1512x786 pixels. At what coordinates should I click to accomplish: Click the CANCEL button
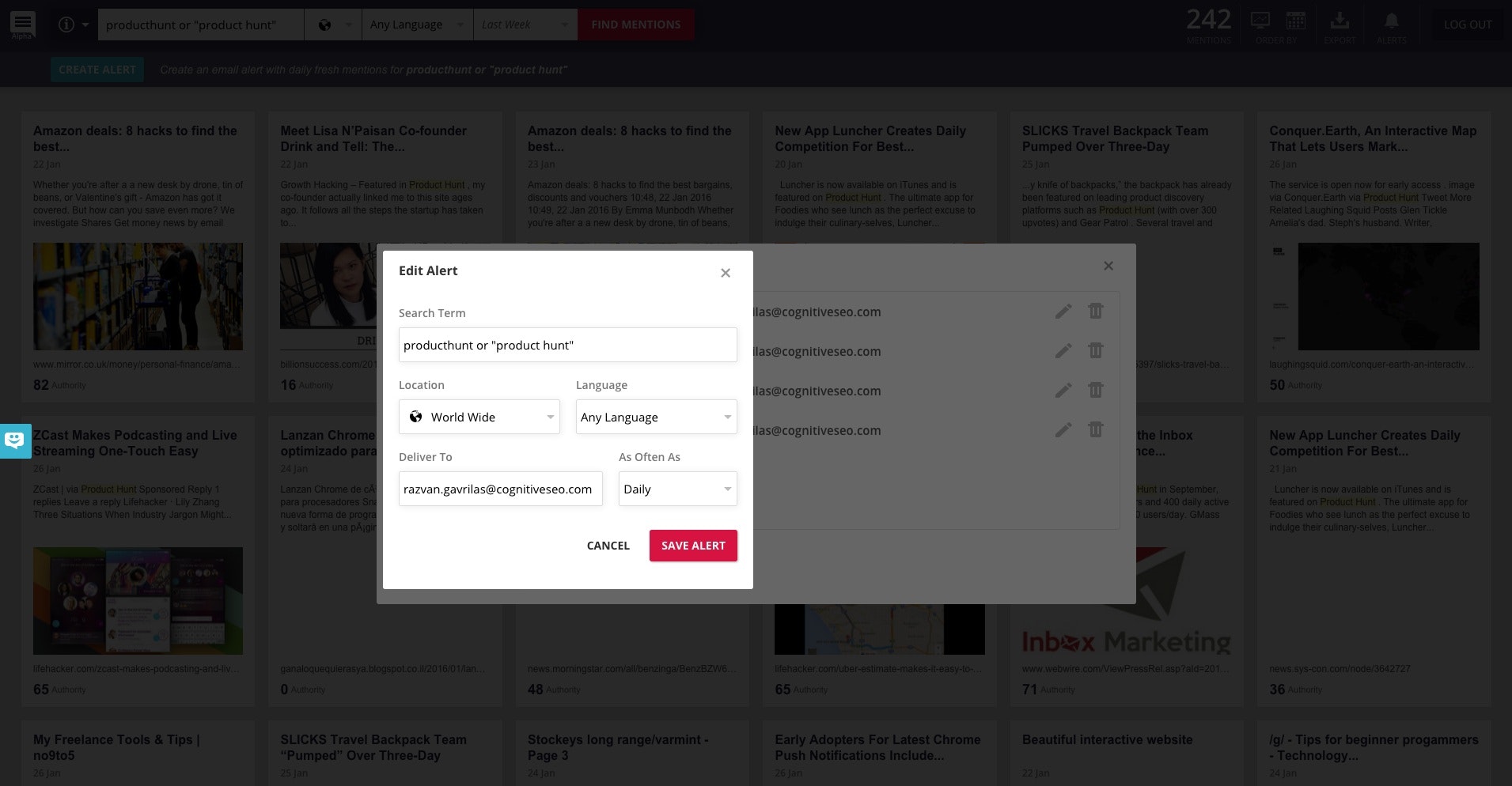click(x=608, y=546)
